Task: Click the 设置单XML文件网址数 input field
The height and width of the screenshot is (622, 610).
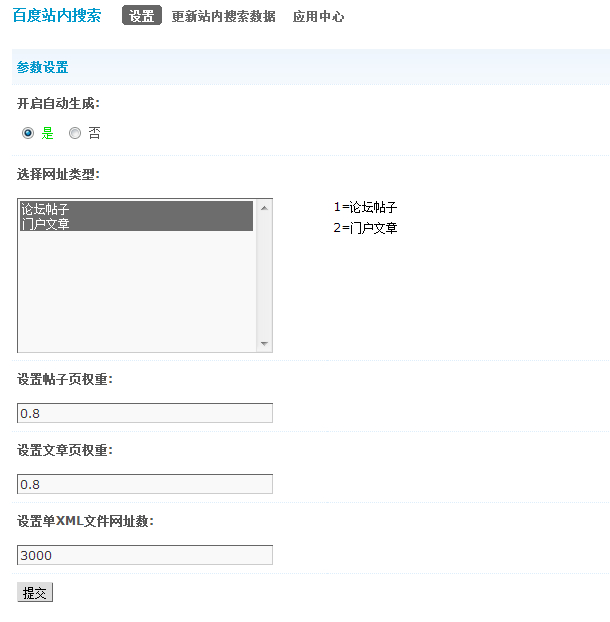Action: 145,555
